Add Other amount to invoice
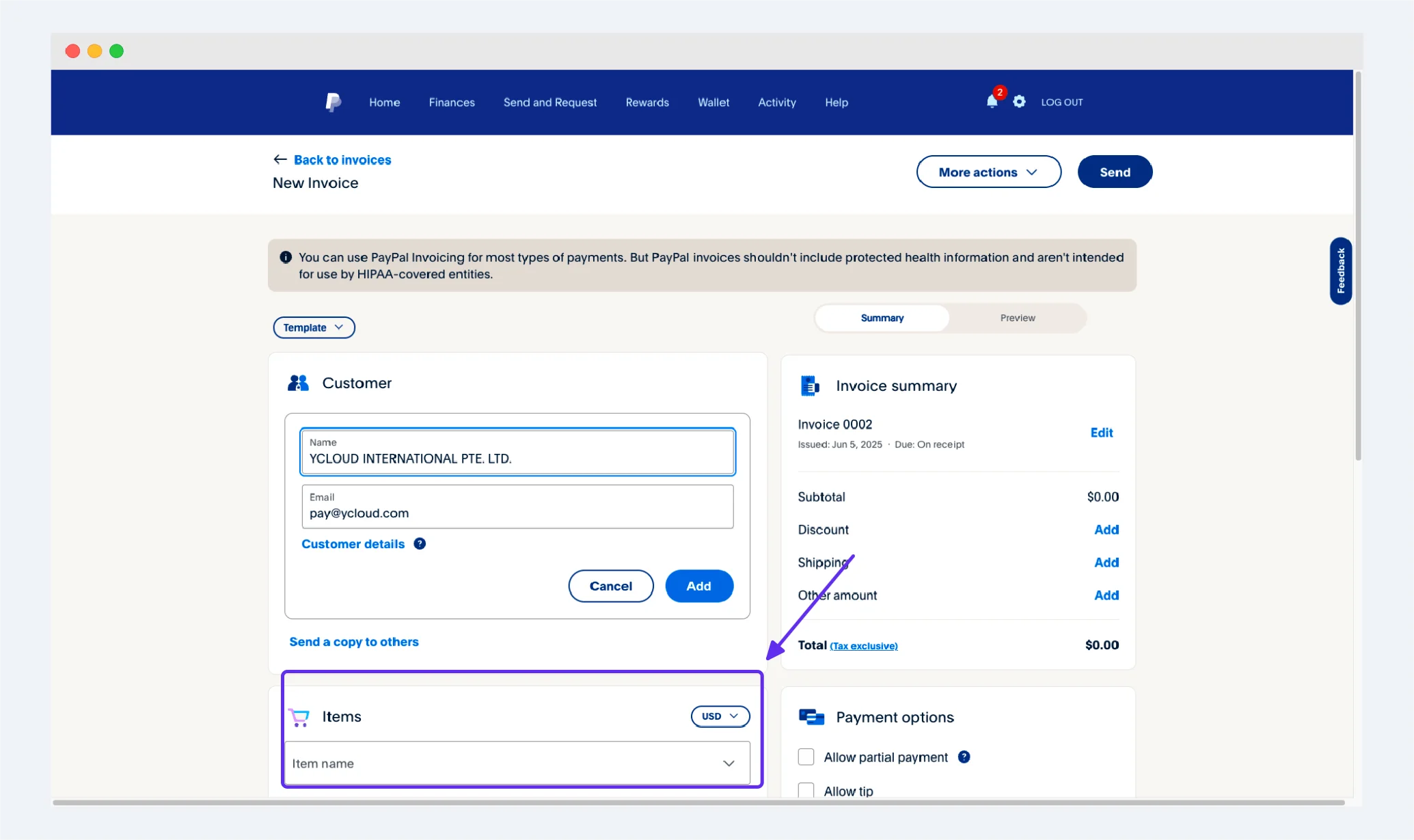The width and height of the screenshot is (1414, 840). coord(1106,595)
